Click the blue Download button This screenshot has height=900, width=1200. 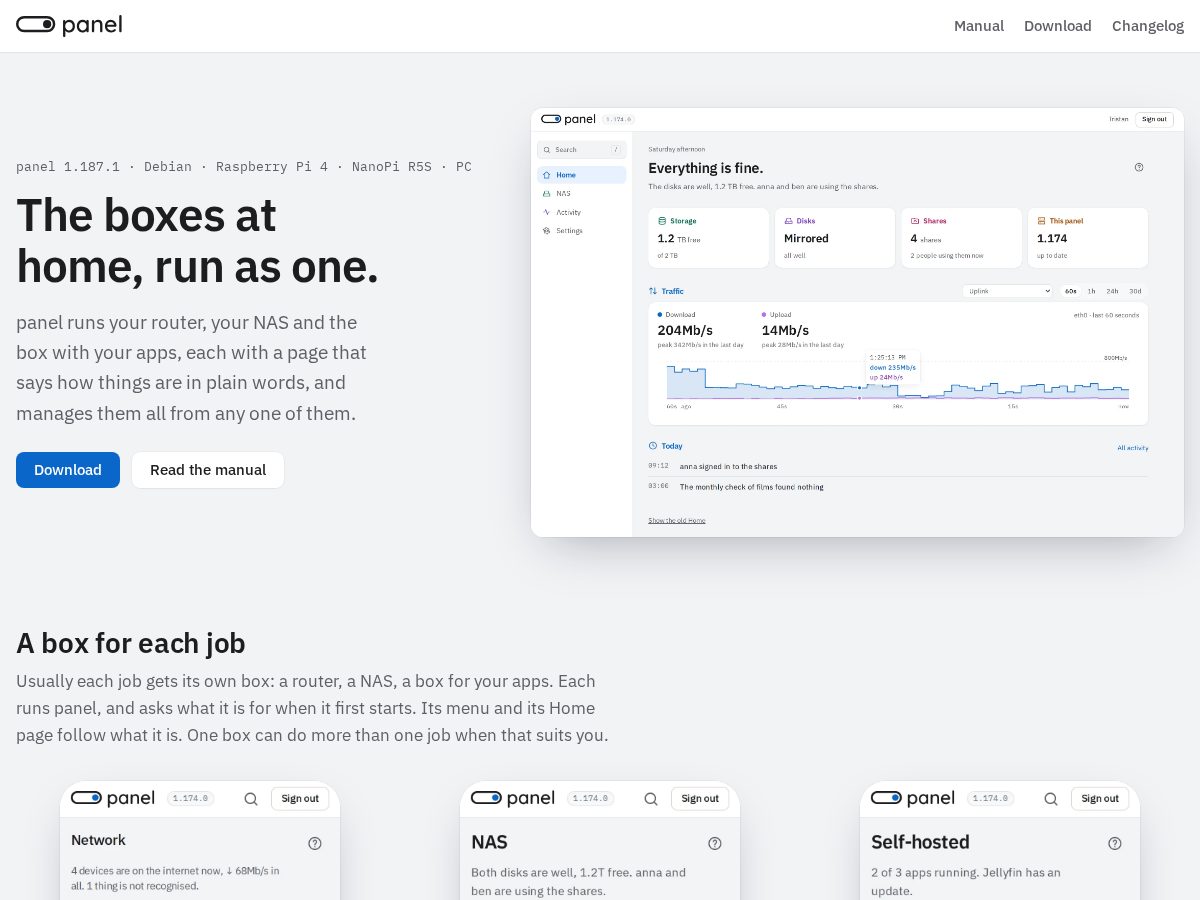68,470
